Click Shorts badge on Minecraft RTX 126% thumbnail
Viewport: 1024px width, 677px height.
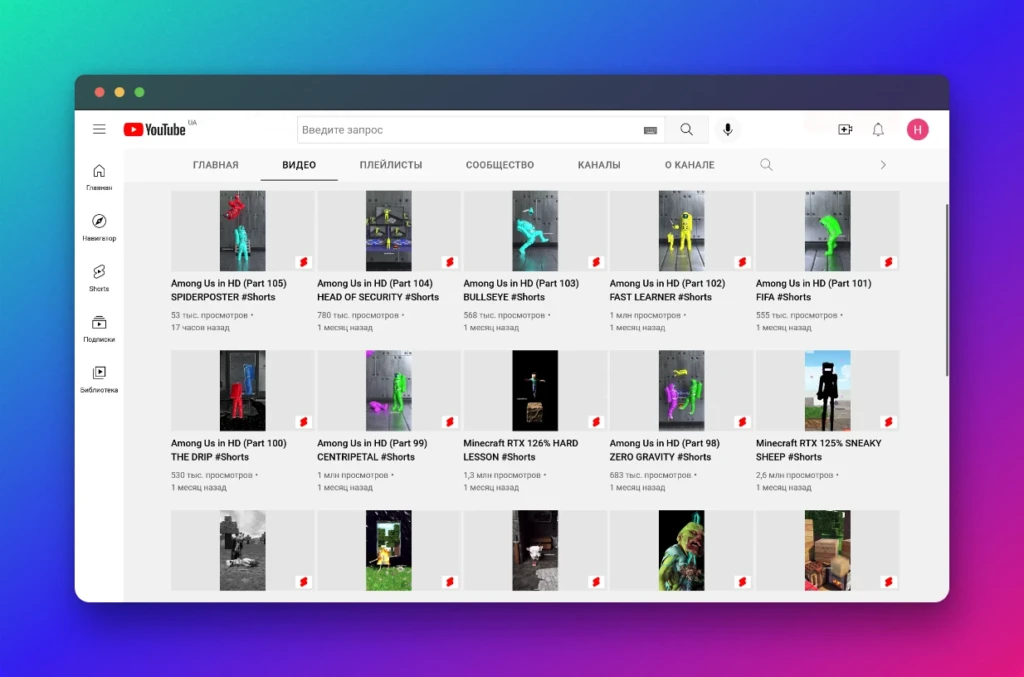click(x=596, y=422)
